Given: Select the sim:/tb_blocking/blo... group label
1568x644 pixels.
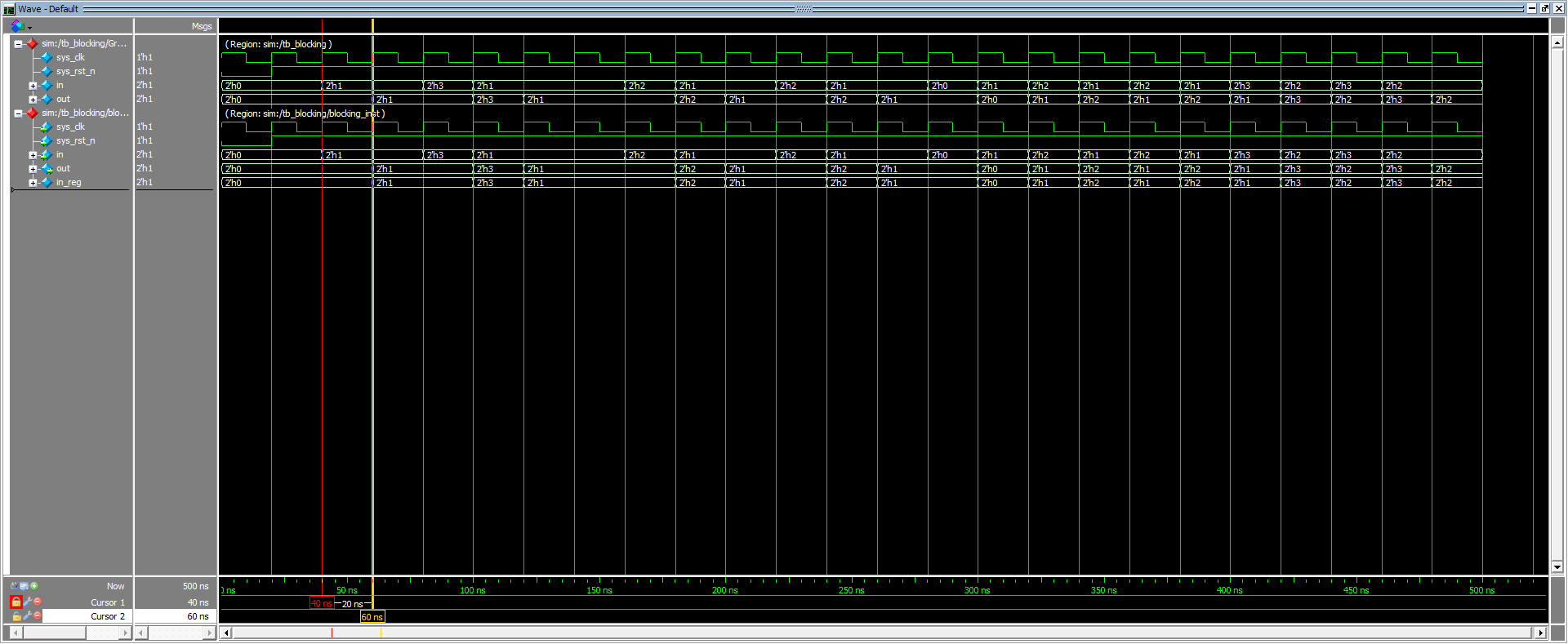Looking at the screenshot, I should pos(85,113).
